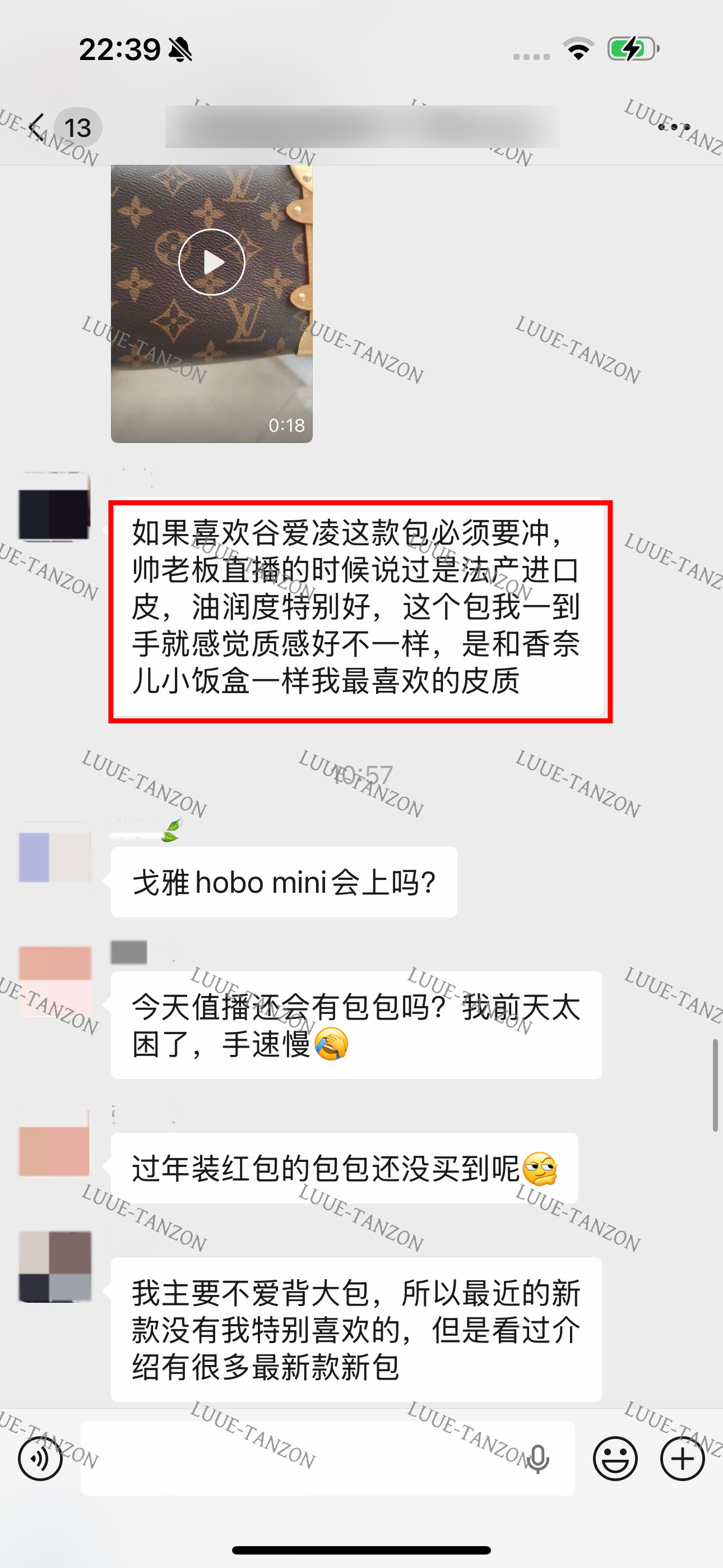Viewport: 723px width, 1568px height.
Task: Tap the unread count badge showing 13
Action: point(78,128)
